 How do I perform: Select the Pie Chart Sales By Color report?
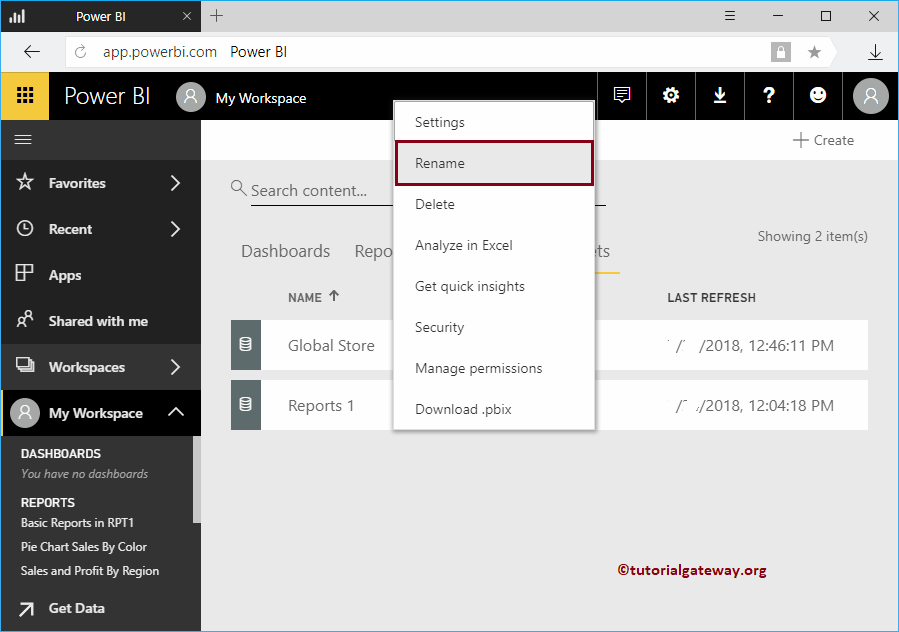(x=83, y=547)
